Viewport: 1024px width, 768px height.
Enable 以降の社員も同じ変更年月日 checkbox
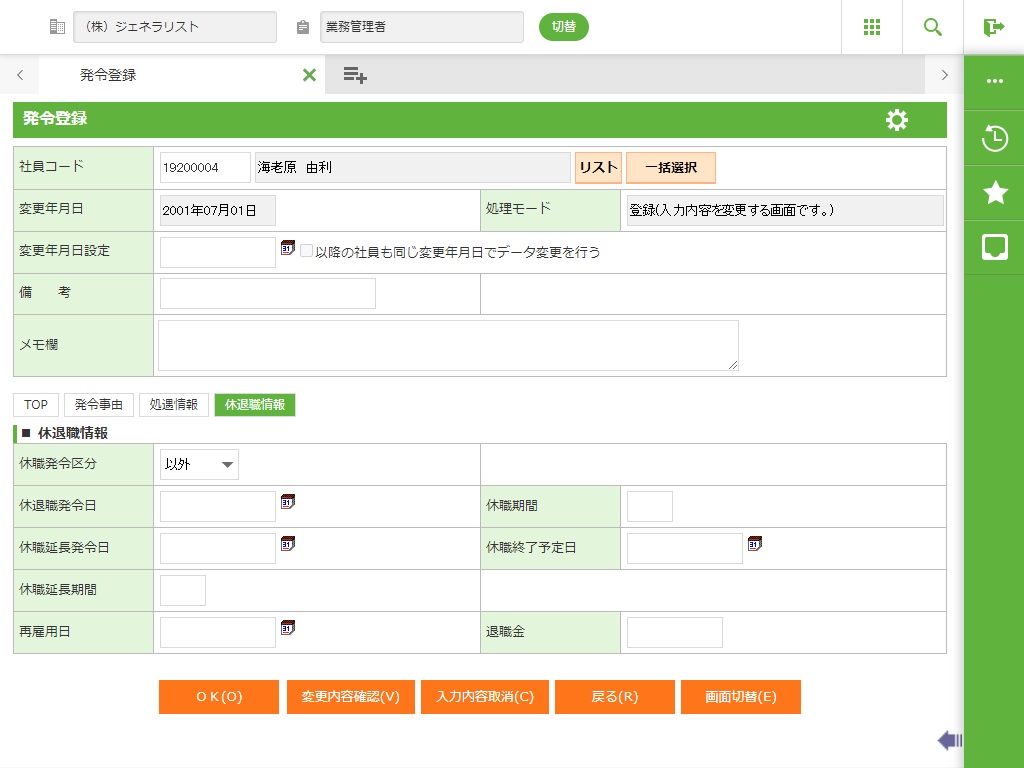coord(307,252)
